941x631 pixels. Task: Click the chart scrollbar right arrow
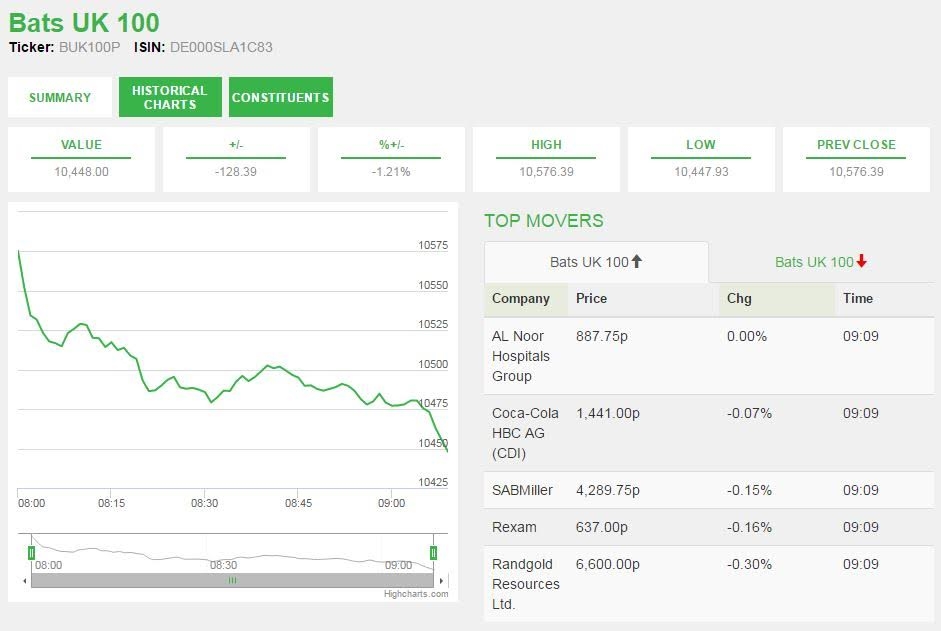(x=443, y=580)
